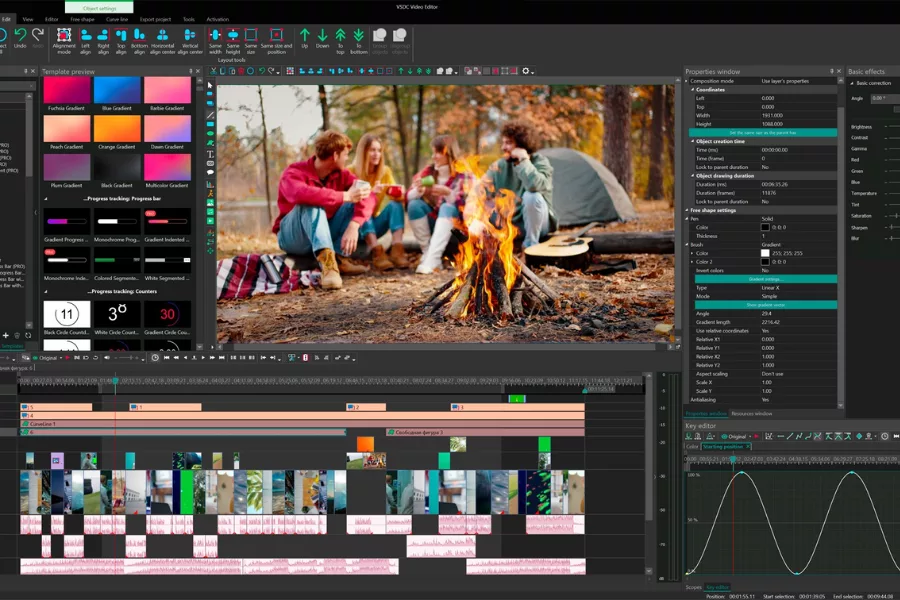Select the arrow cursor tool in vertical toolbar

(x=210, y=86)
